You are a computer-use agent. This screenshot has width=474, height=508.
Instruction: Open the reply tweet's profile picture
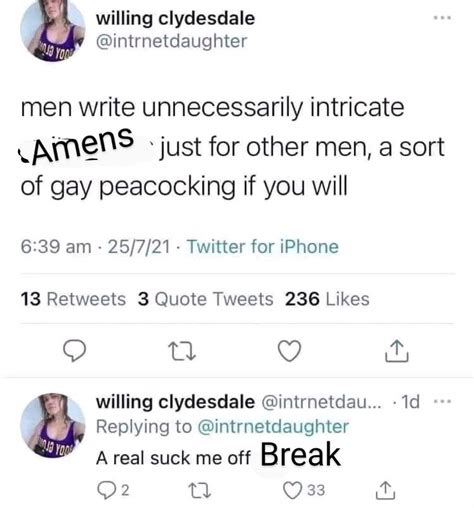tap(53, 425)
